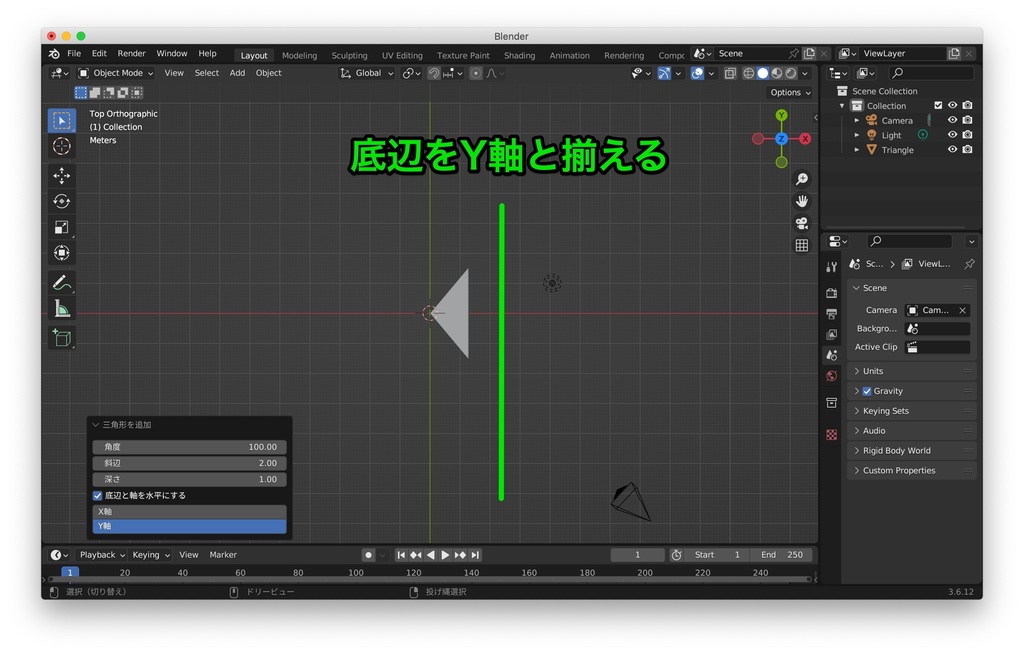The width and height of the screenshot is (1024, 654).
Task: Click the Options button in the viewport header
Action: point(789,91)
